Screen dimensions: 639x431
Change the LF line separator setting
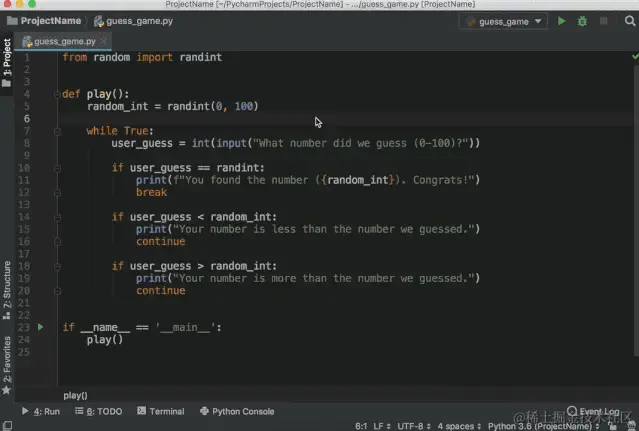tap(381, 426)
